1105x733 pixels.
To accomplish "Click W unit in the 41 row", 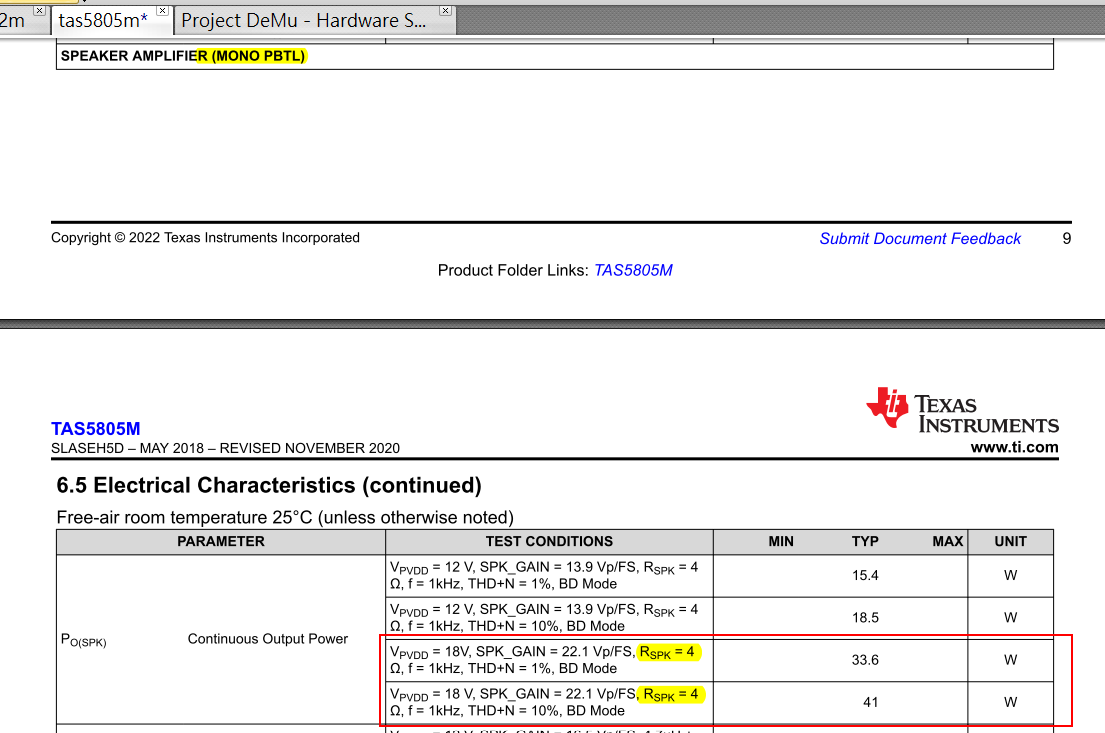I will [1011, 702].
